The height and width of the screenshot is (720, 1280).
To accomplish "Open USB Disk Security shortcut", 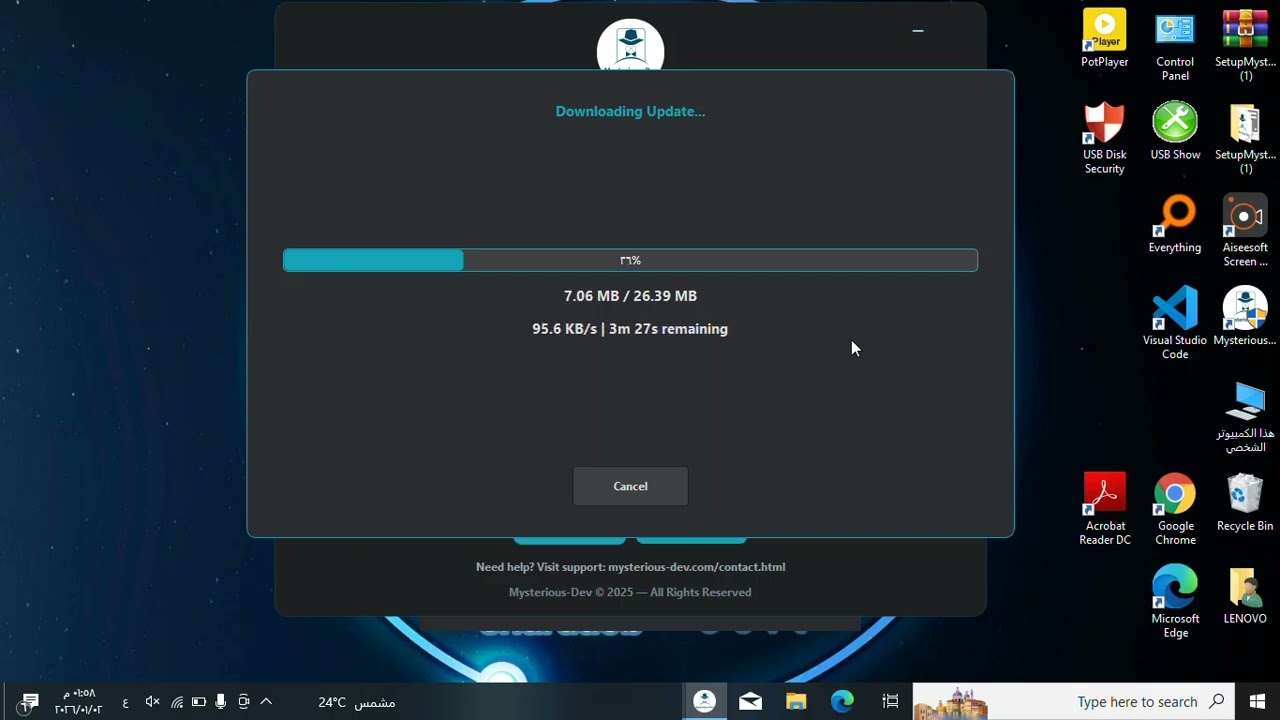I will [x=1104, y=138].
